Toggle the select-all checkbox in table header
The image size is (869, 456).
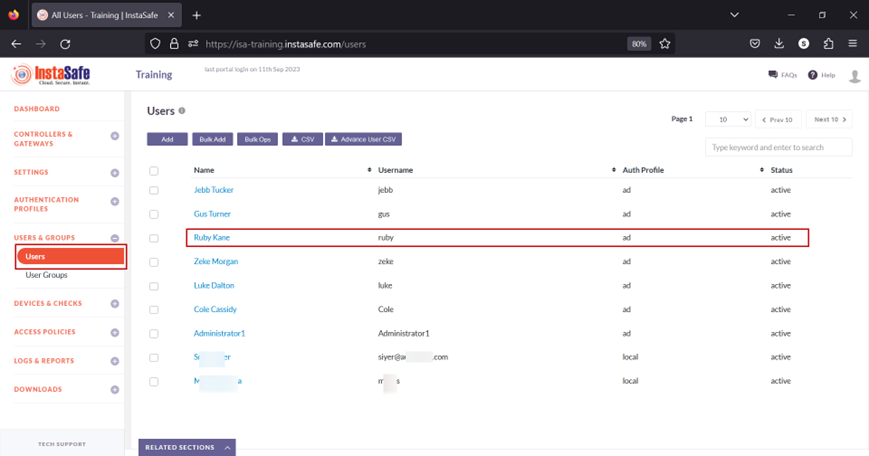pos(154,171)
